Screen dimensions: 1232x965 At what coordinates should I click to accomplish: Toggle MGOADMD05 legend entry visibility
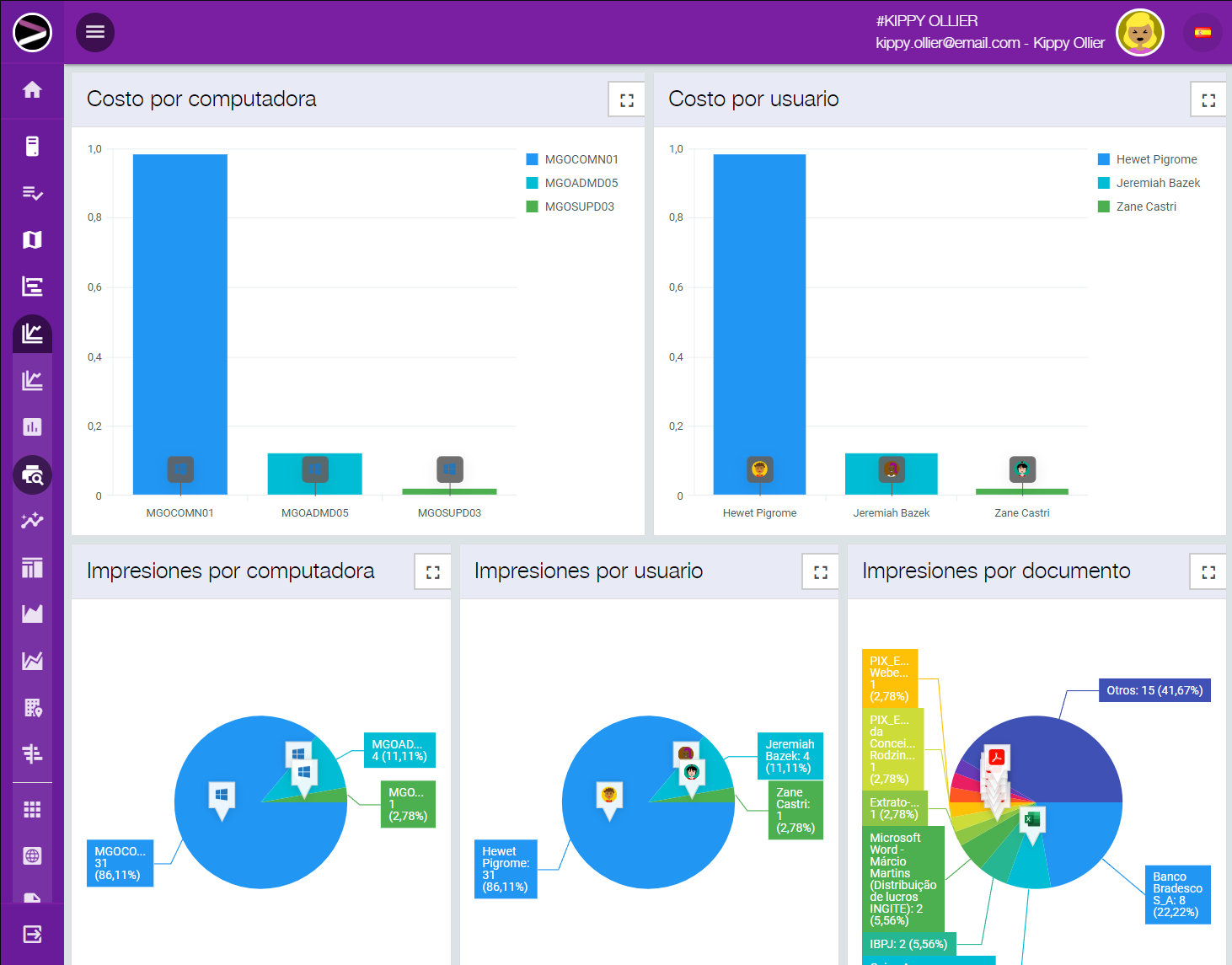pos(581,183)
